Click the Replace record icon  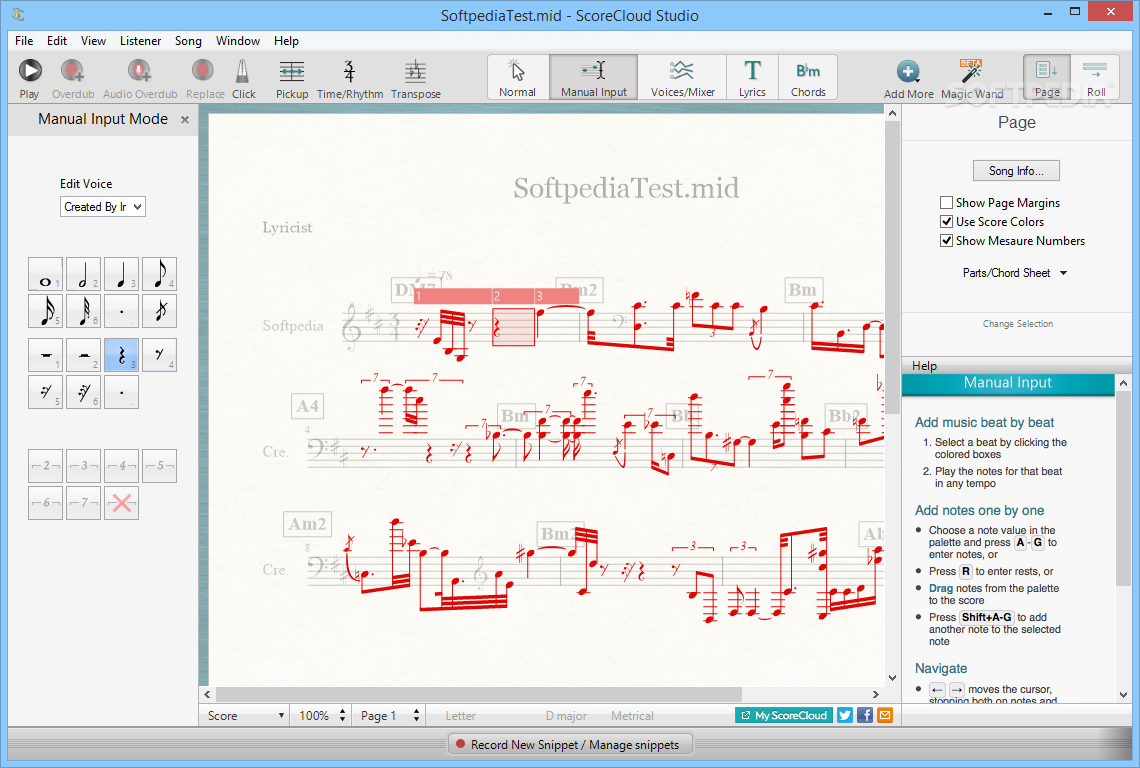203,71
